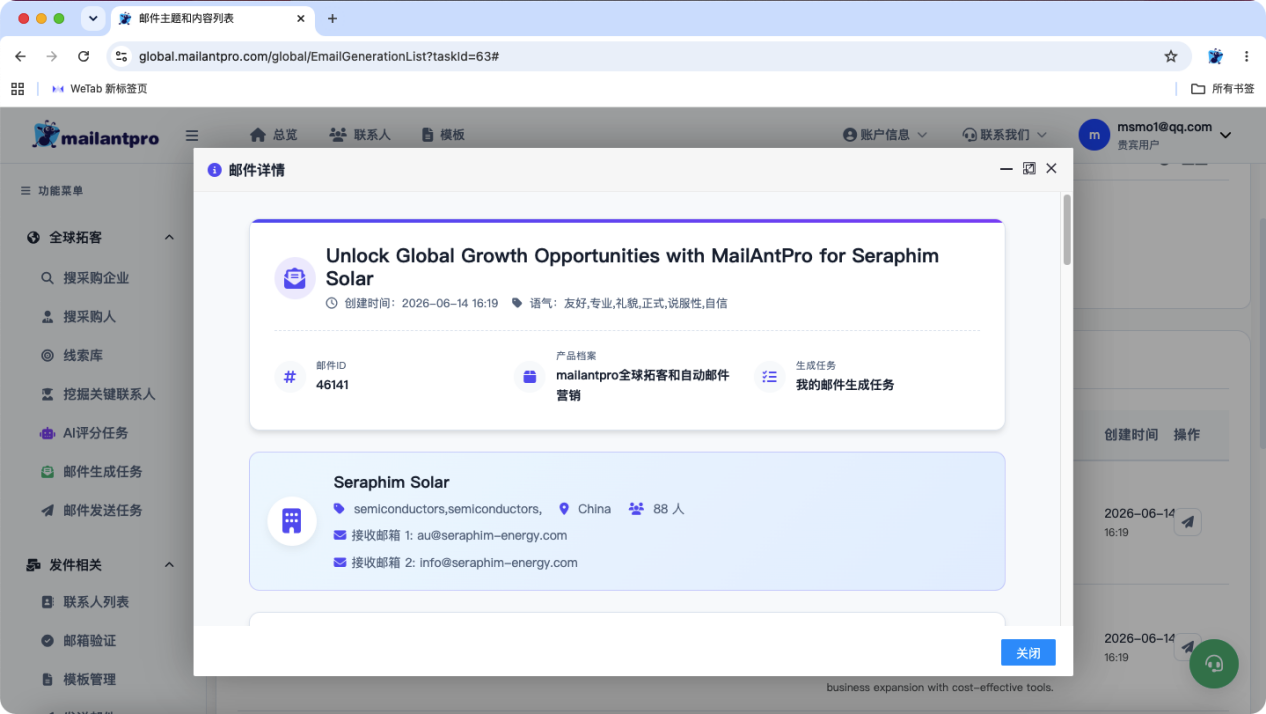Click the browser address bar URL
This screenshot has width=1266, height=714.
[319, 57]
